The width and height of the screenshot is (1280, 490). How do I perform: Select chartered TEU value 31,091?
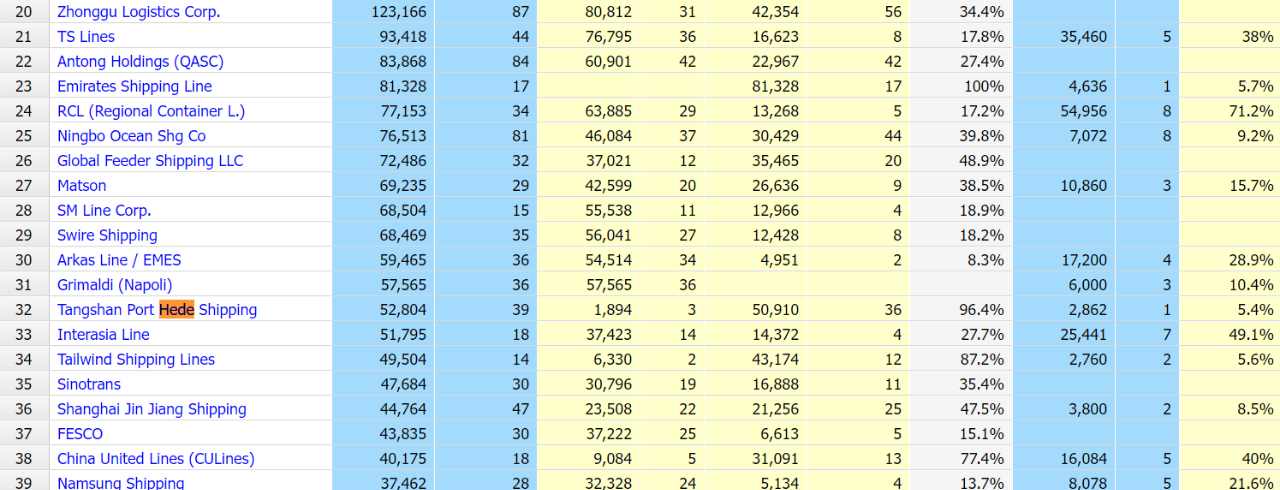pos(775,459)
